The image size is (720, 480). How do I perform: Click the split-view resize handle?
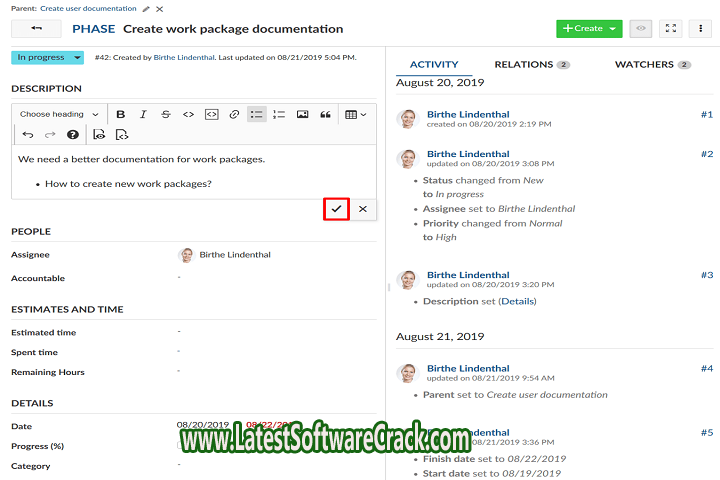[389, 287]
